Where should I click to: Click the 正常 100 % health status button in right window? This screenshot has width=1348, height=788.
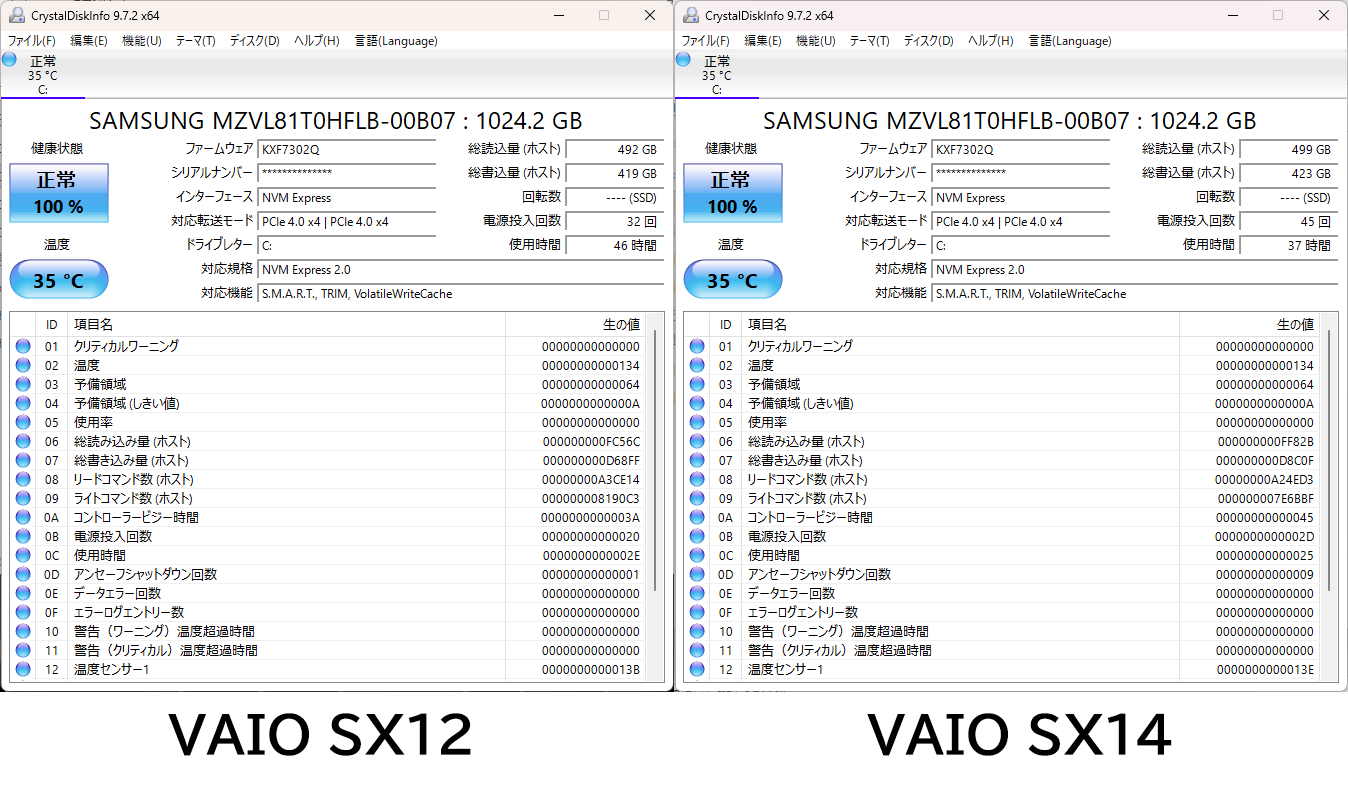[x=732, y=193]
